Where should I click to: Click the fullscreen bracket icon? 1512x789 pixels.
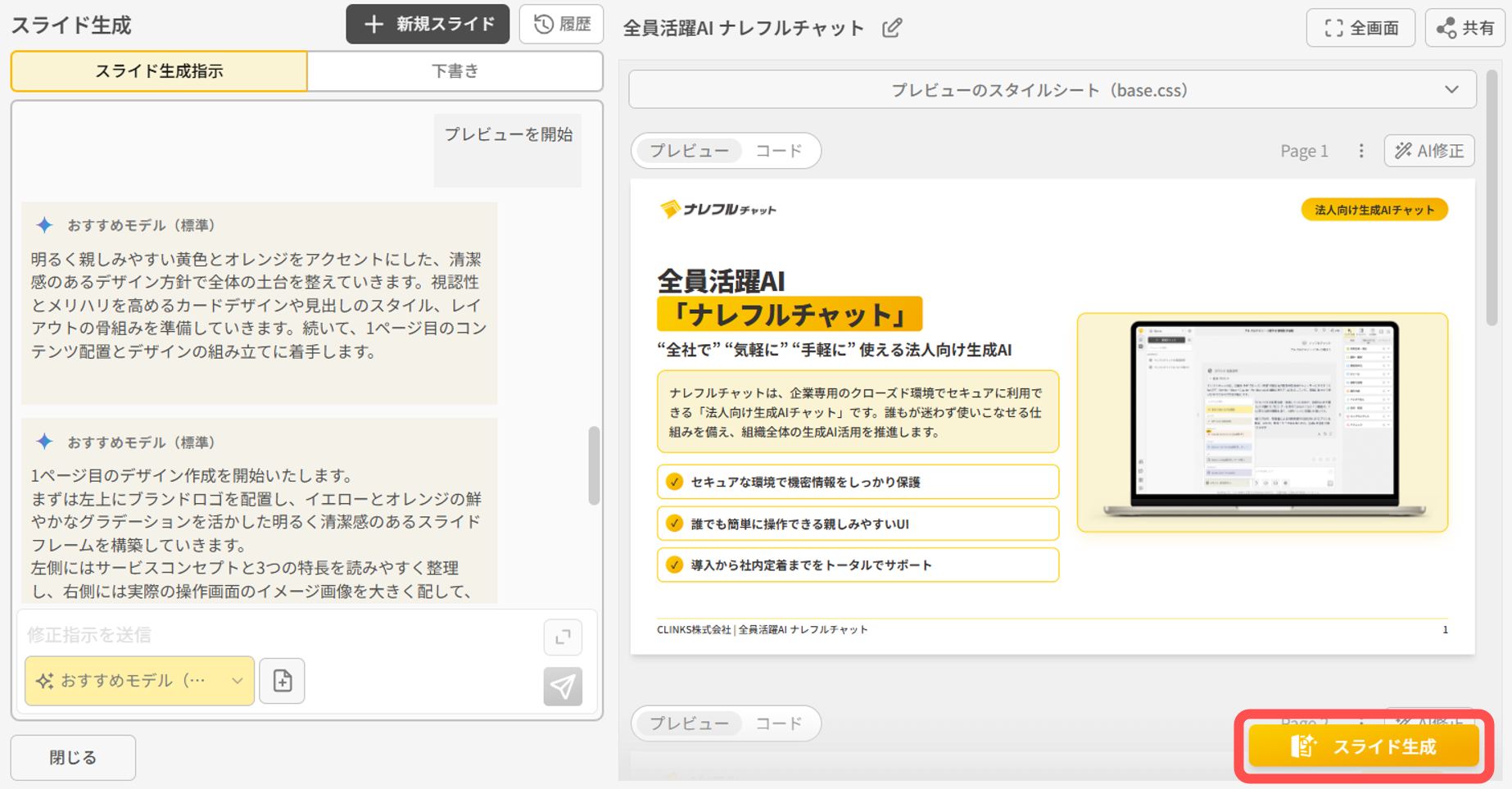(1333, 28)
